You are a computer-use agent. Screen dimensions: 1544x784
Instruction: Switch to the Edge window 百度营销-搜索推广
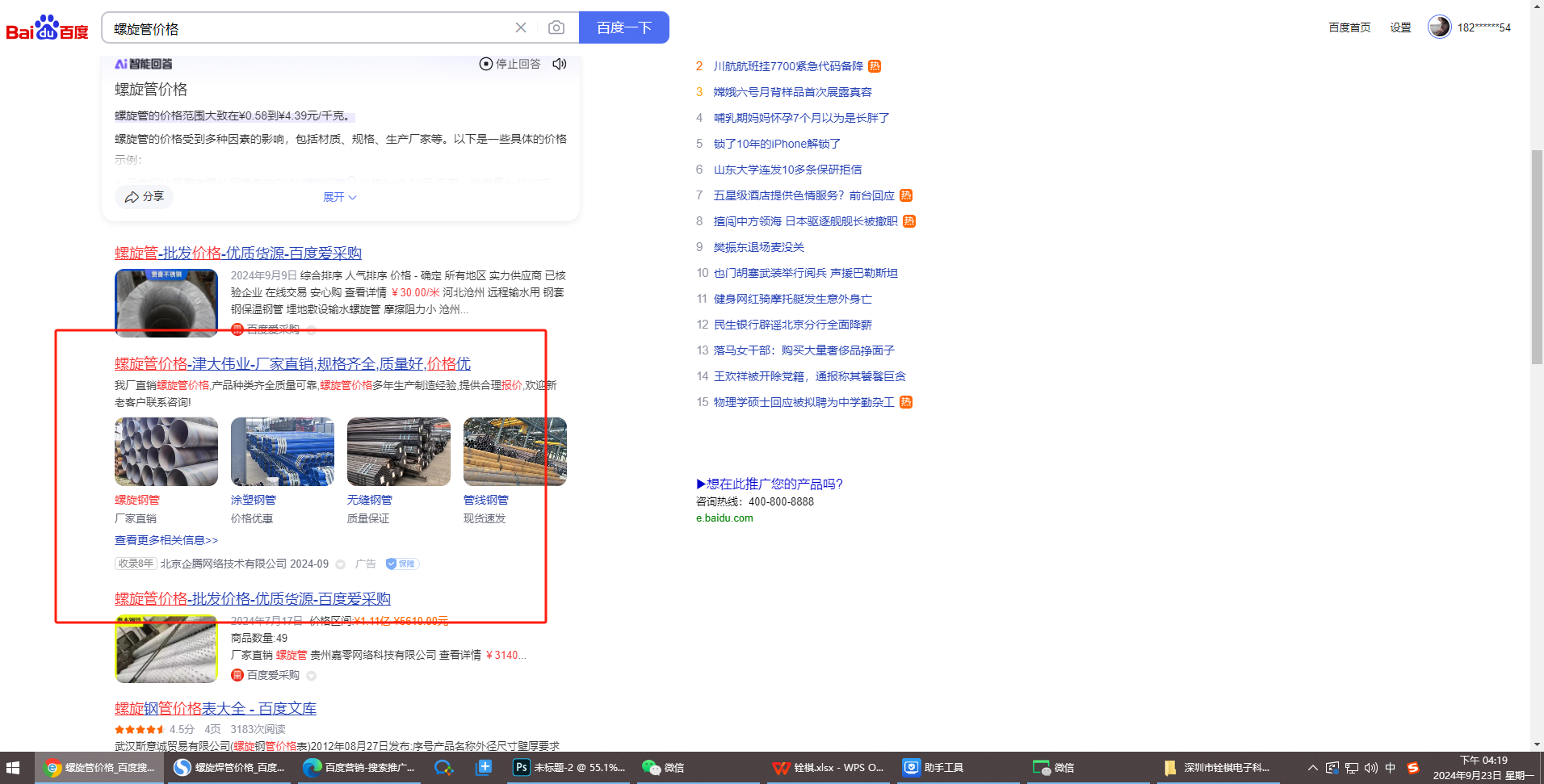coord(359,768)
